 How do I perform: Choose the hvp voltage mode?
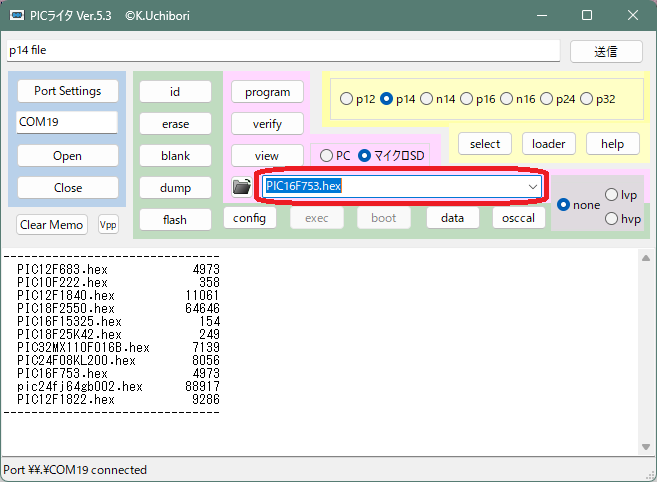pyautogui.click(x=612, y=219)
